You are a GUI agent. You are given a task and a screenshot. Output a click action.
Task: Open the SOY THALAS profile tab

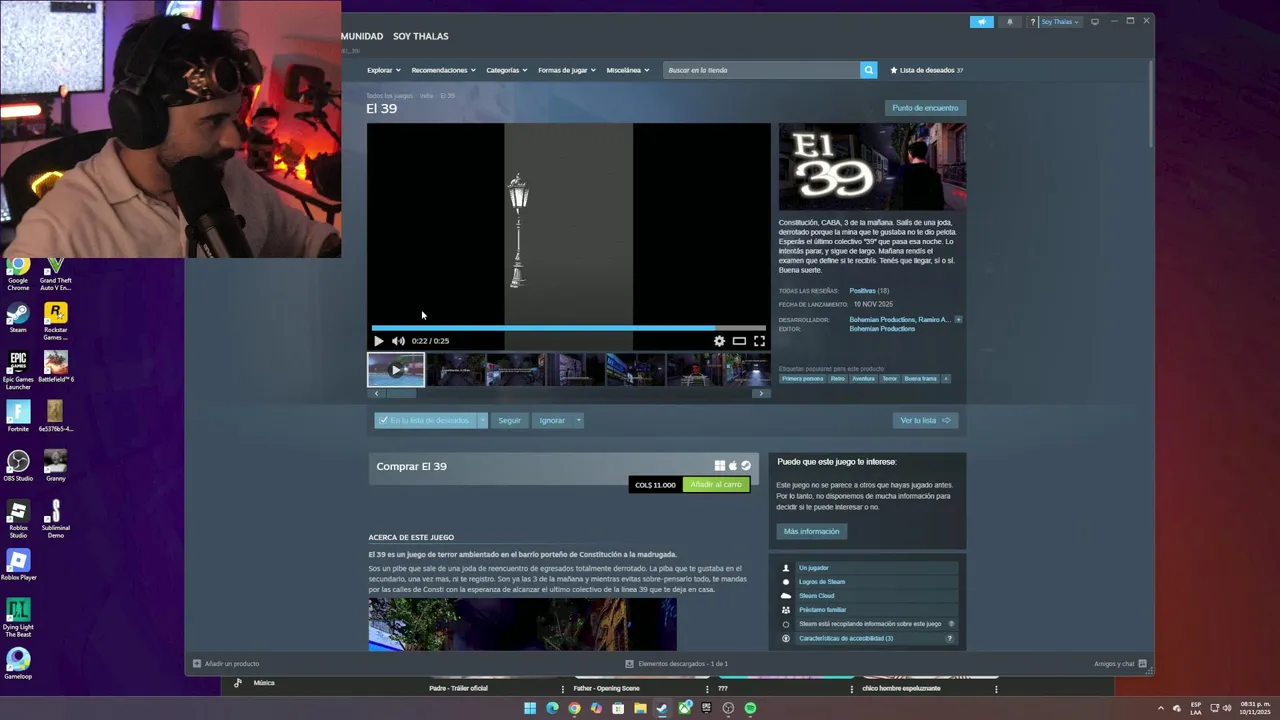420,36
